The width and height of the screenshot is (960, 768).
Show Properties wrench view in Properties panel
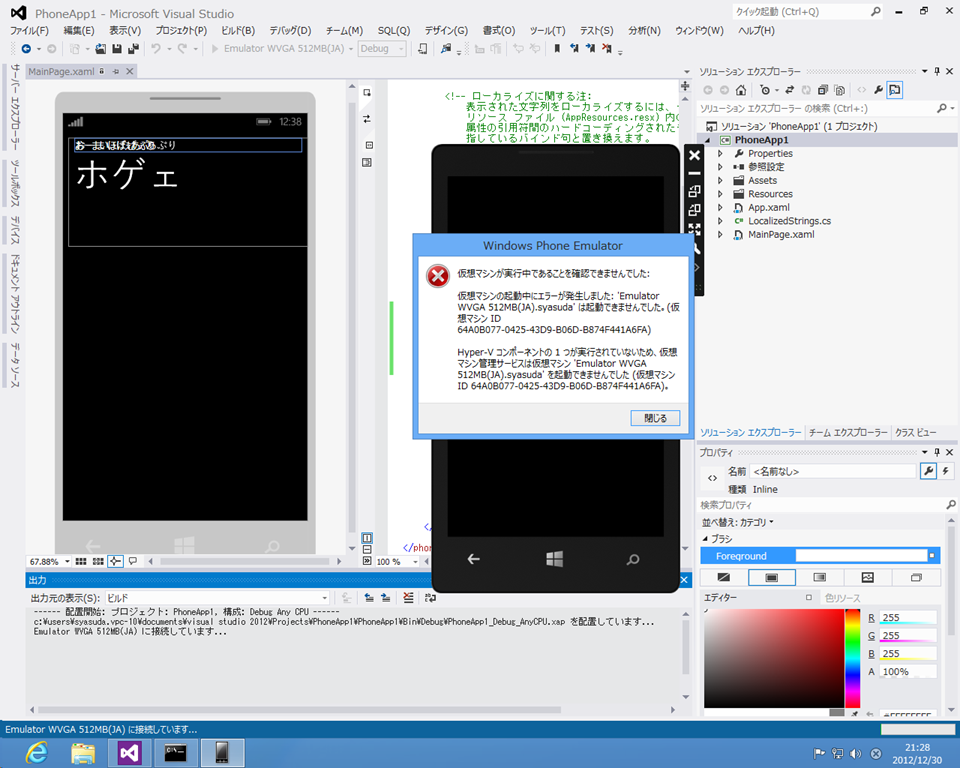click(929, 471)
